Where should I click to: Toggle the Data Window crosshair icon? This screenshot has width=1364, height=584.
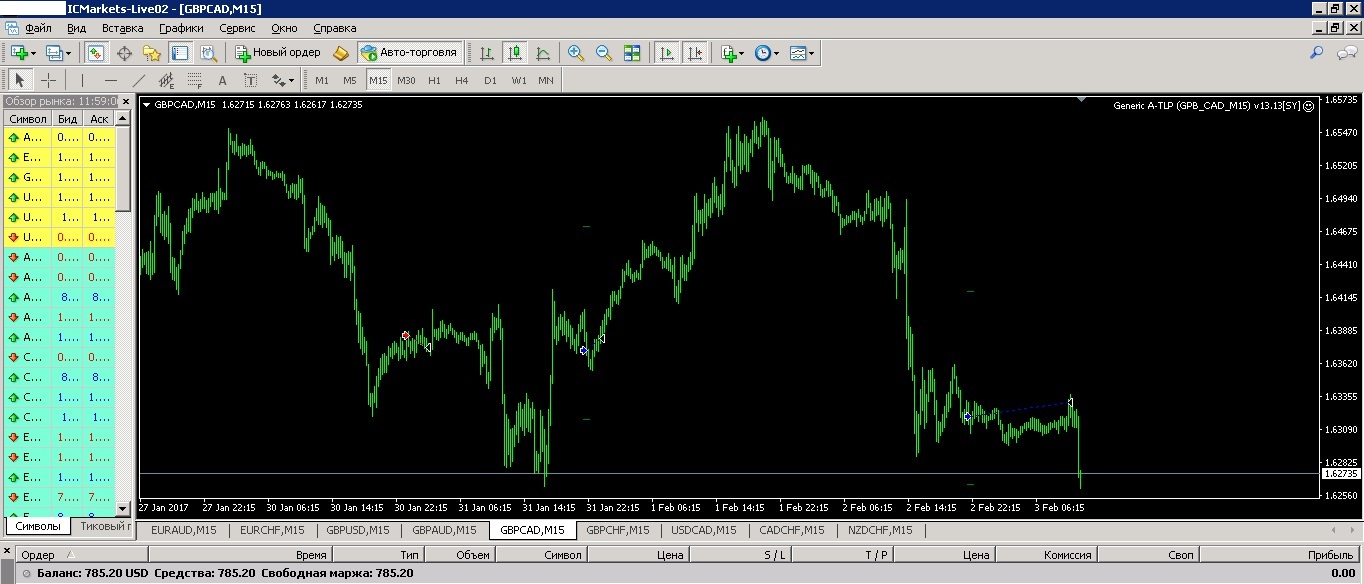pos(124,53)
